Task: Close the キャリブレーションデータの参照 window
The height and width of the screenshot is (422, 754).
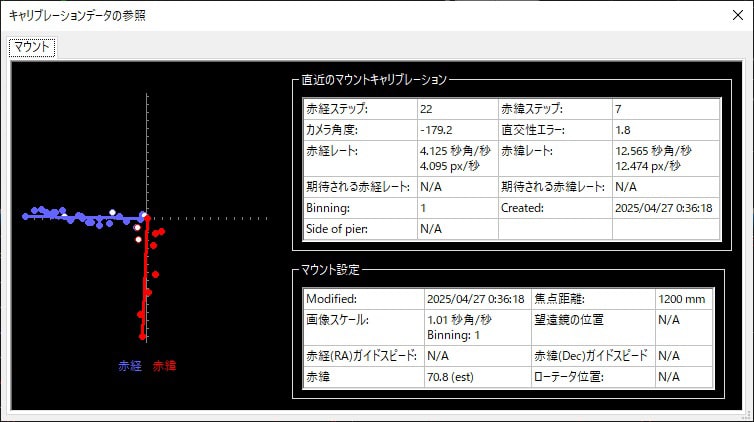Action: (738, 15)
